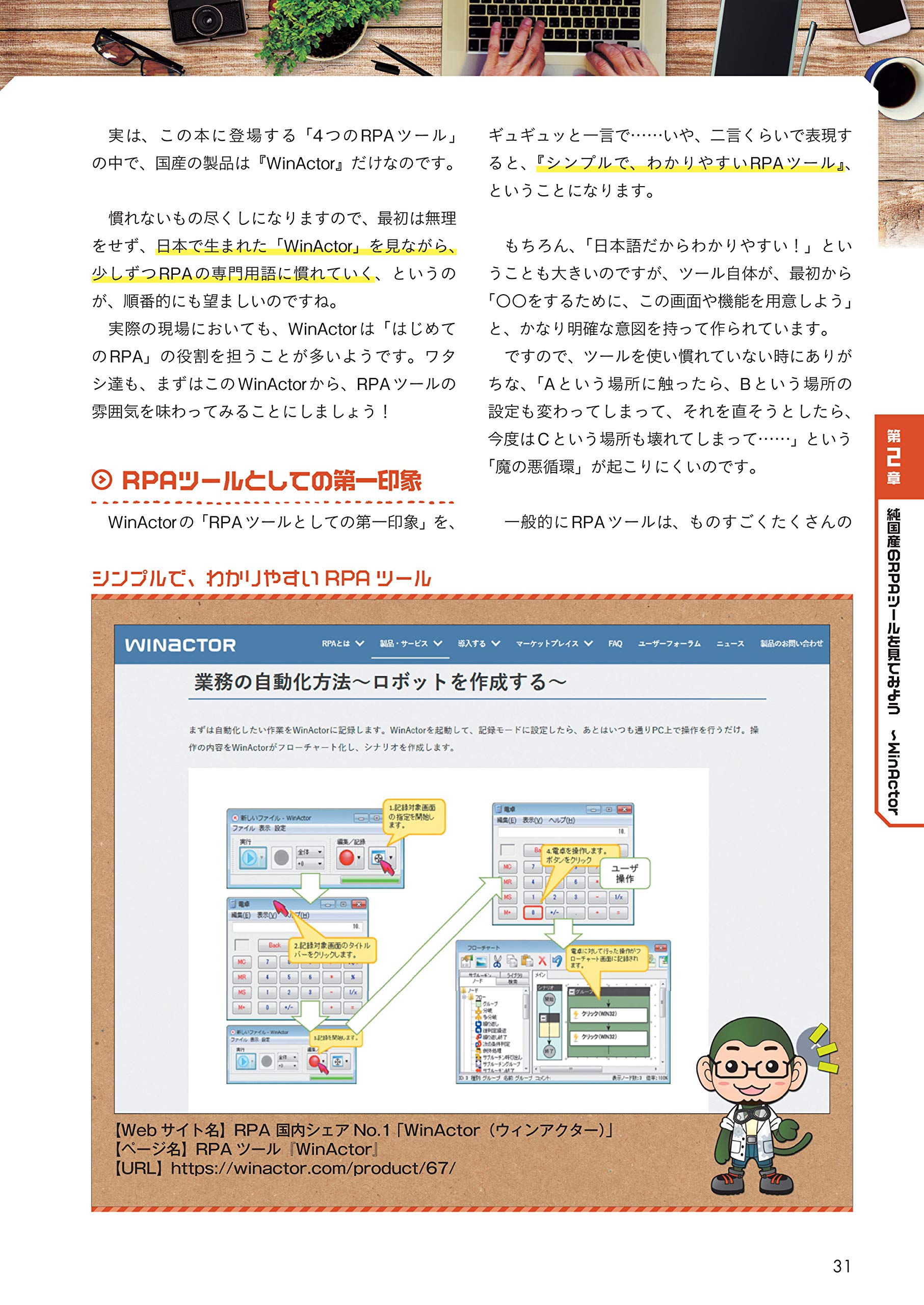
Task: Click the https://winactor.com/product/67/ URL text
Action: coord(313,1168)
